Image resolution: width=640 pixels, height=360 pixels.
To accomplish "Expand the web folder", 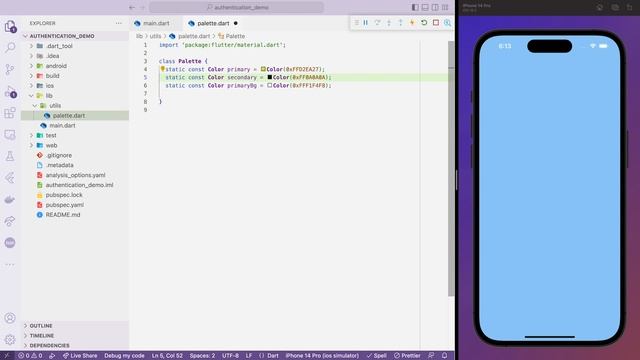I will pos(31,145).
